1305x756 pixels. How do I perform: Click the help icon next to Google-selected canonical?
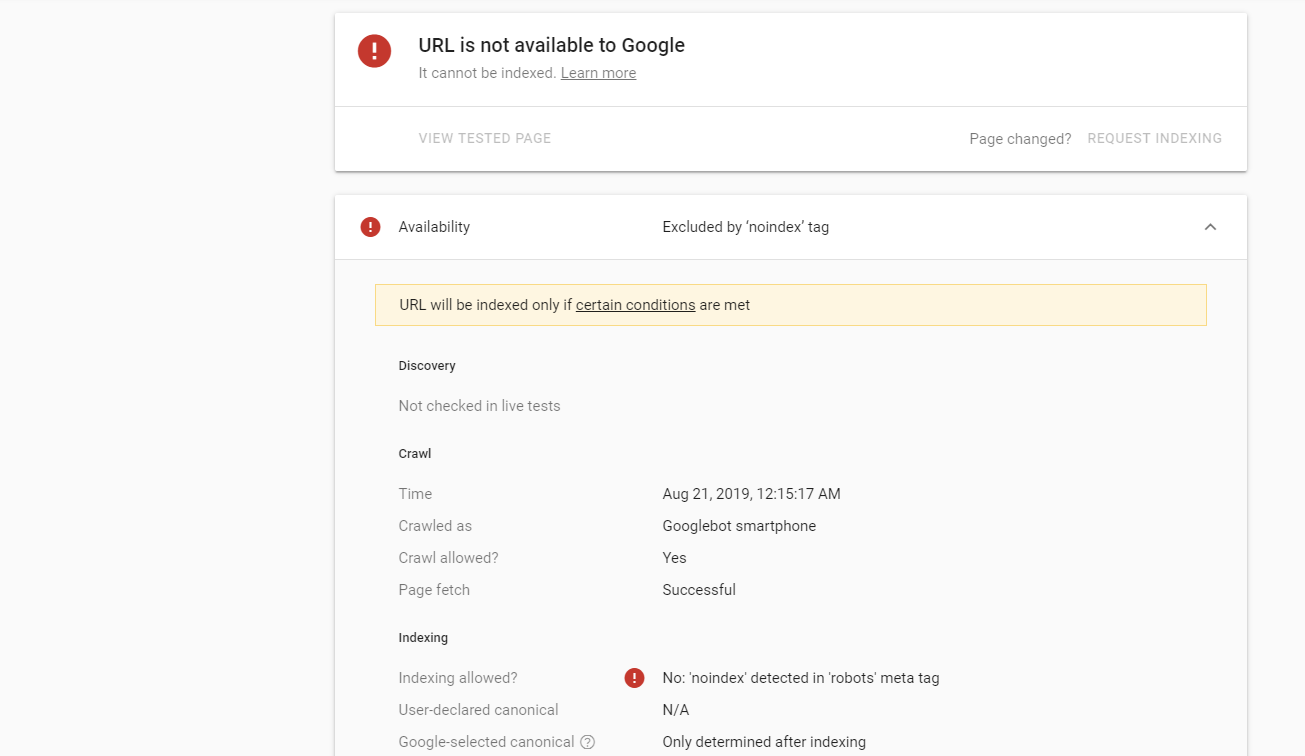588,742
